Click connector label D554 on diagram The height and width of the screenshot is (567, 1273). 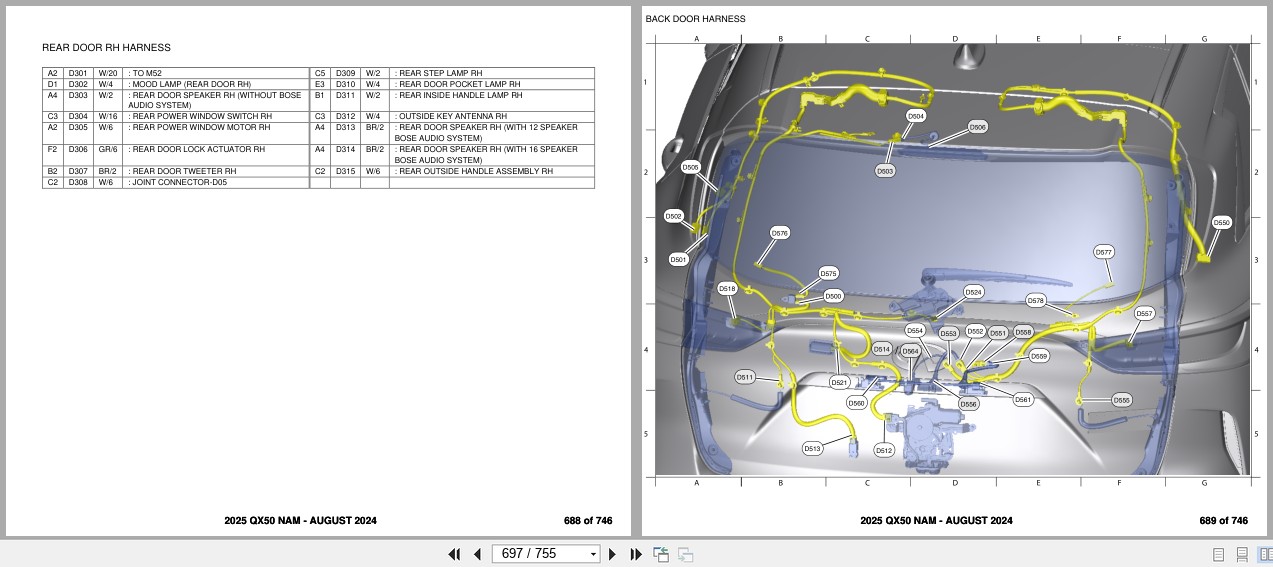[915, 330]
